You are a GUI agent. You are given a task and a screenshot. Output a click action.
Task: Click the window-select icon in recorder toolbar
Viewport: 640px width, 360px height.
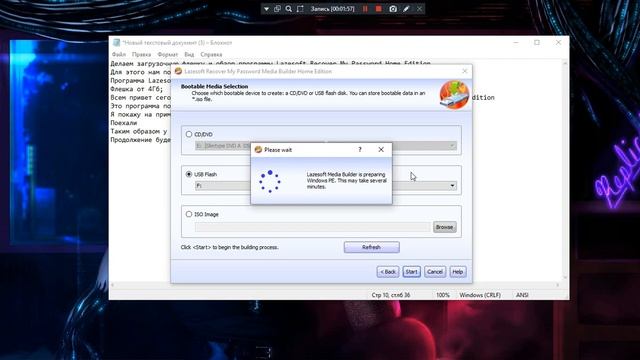pos(277,9)
